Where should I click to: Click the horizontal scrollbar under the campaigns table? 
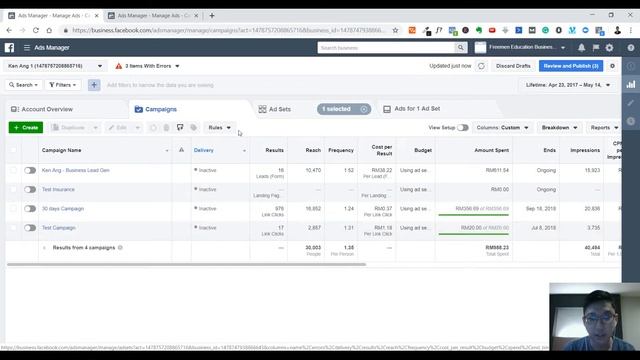187,264
